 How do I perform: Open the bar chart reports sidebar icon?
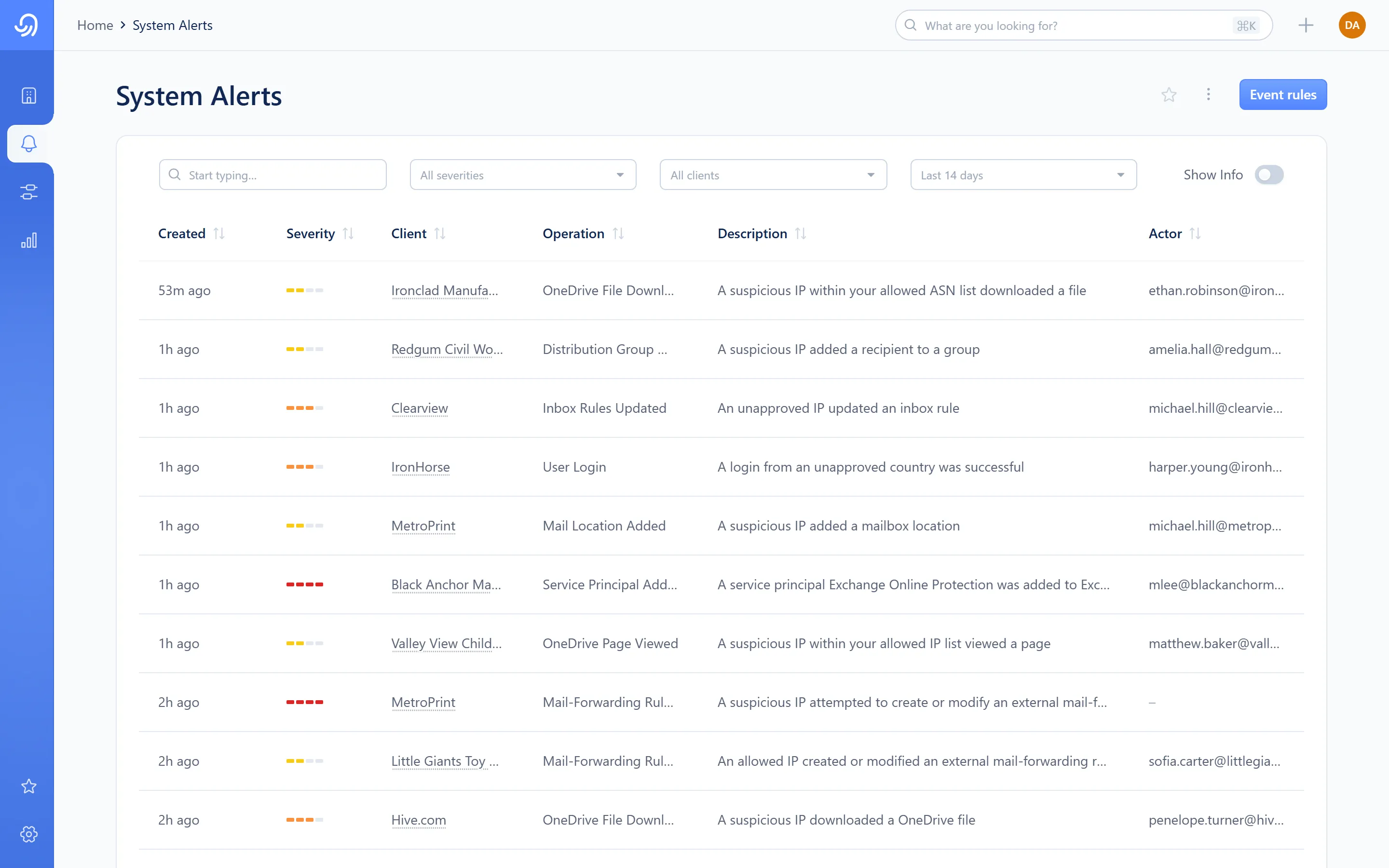tap(29, 240)
